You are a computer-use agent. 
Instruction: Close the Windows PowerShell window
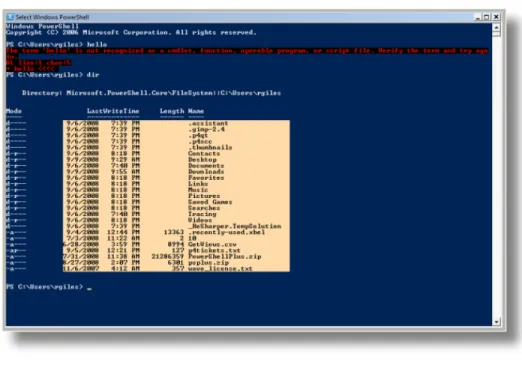tap(496, 17)
